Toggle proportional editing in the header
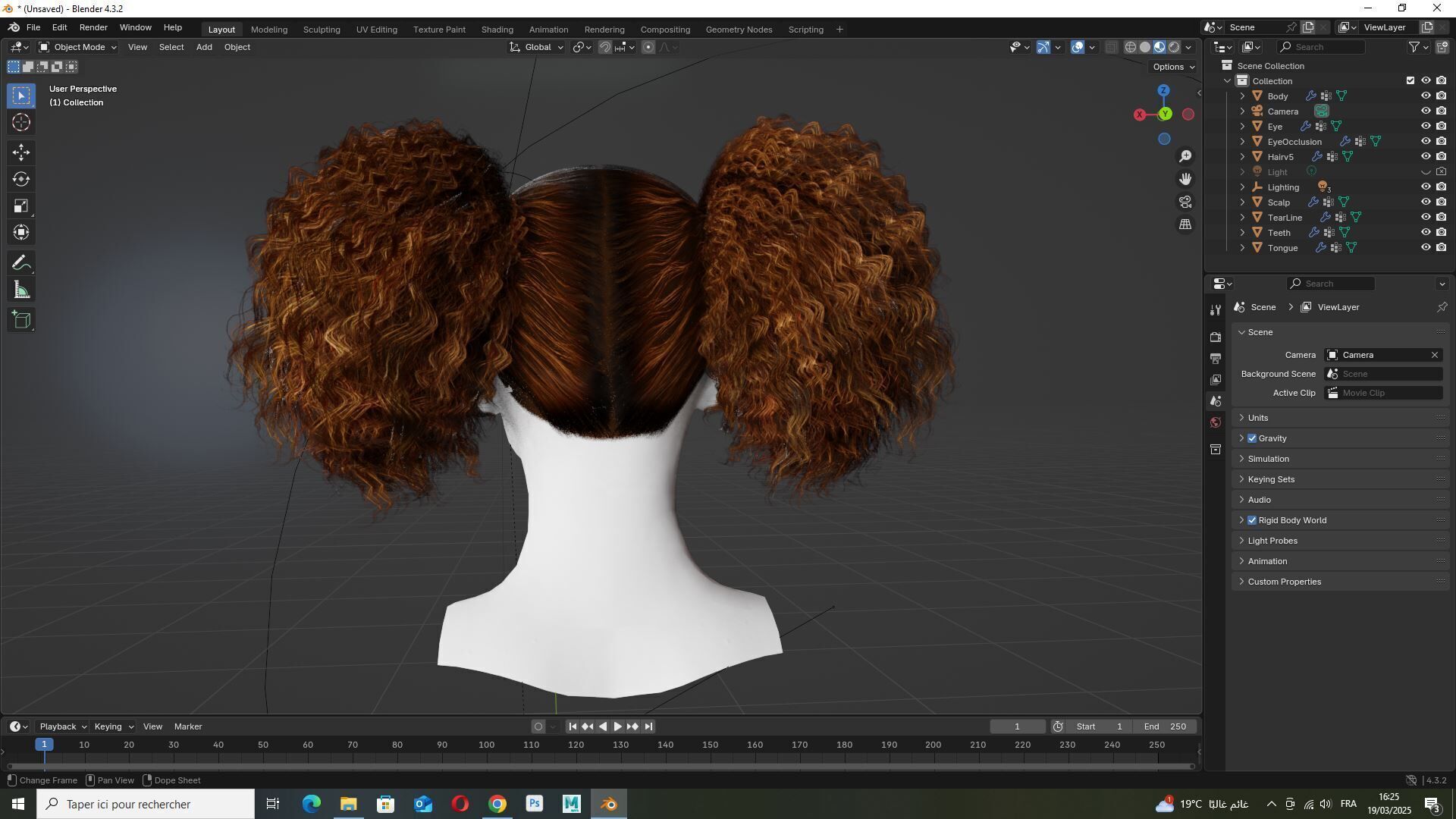Screen dimensions: 1456x819 (x=648, y=47)
